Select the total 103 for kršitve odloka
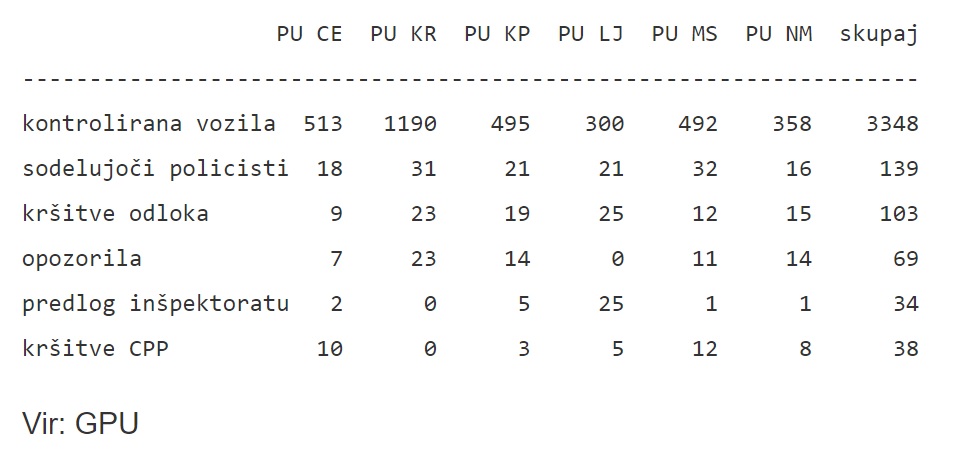Image resolution: width=961 pixels, height=463 pixels. coord(899,214)
